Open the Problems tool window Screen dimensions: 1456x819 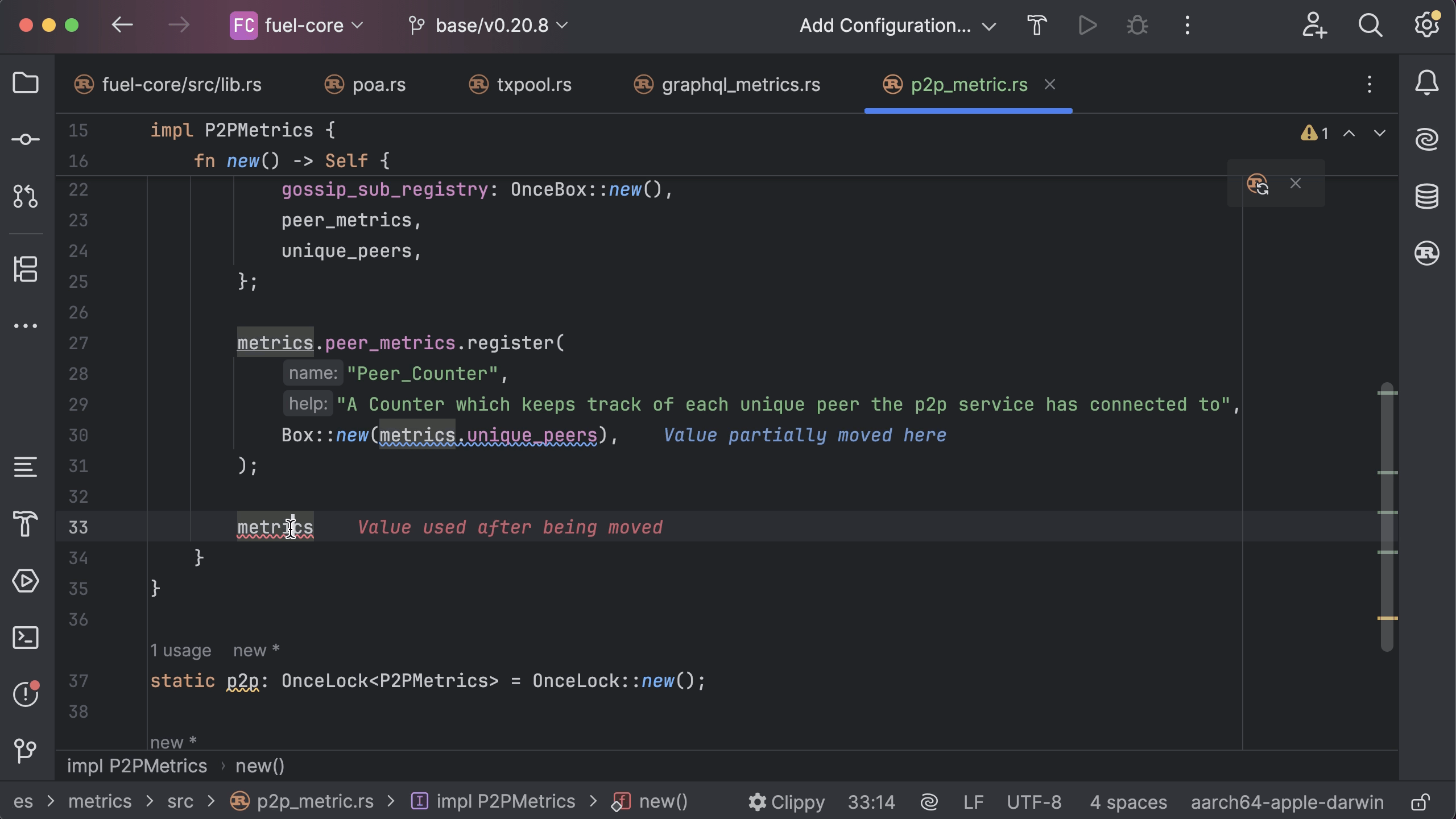(26, 693)
